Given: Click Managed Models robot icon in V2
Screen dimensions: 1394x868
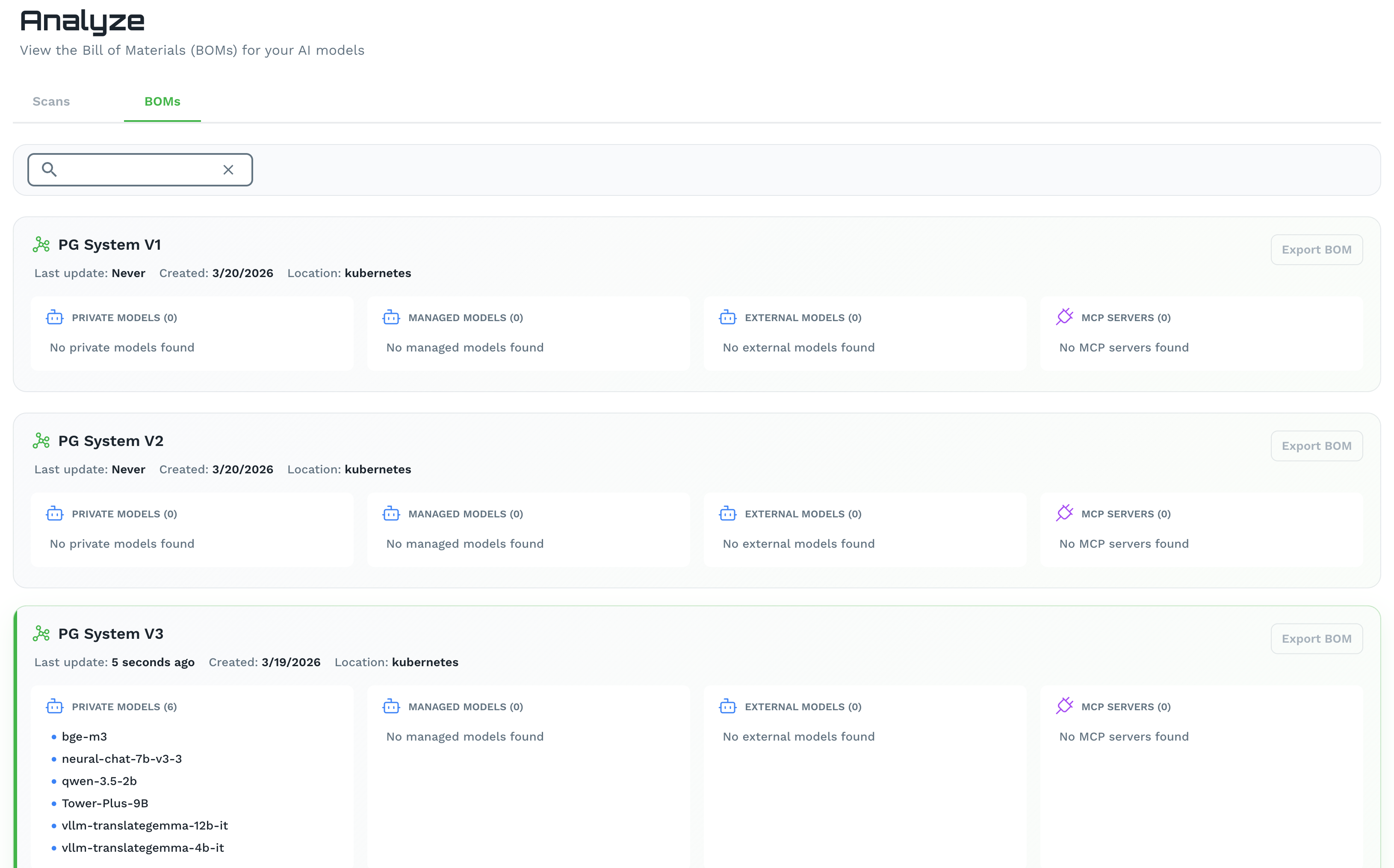Looking at the screenshot, I should [x=391, y=514].
